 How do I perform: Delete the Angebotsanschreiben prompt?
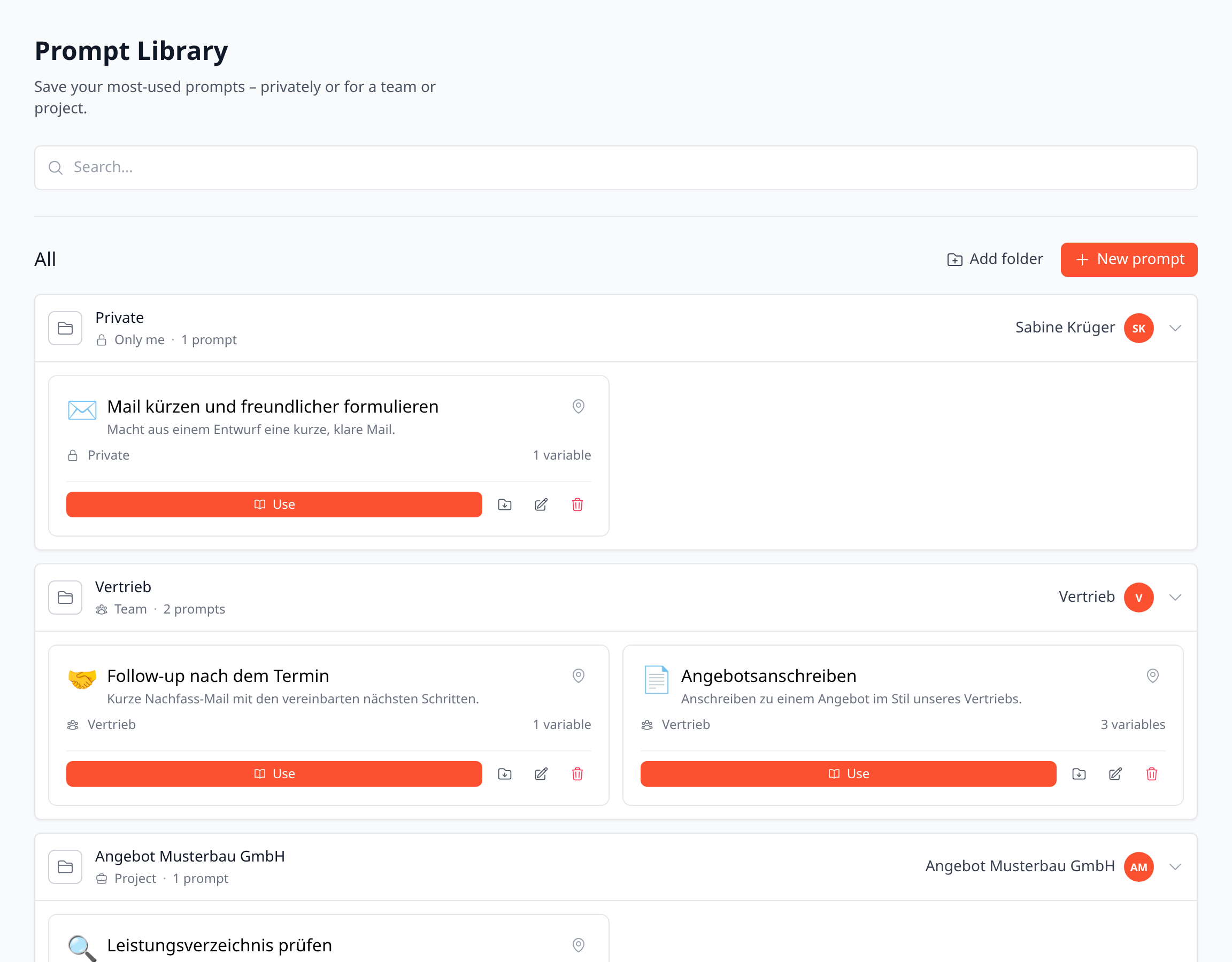(x=1151, y=774)
